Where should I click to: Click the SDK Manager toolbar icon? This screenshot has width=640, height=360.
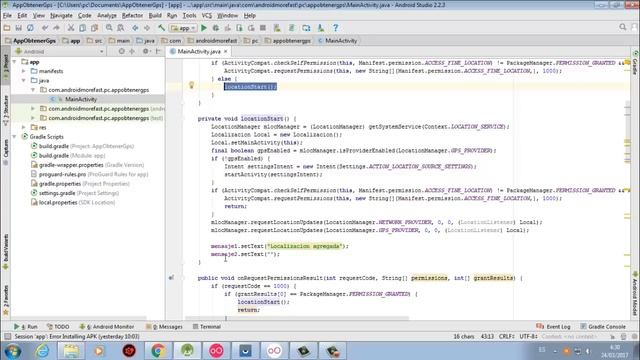321,28
